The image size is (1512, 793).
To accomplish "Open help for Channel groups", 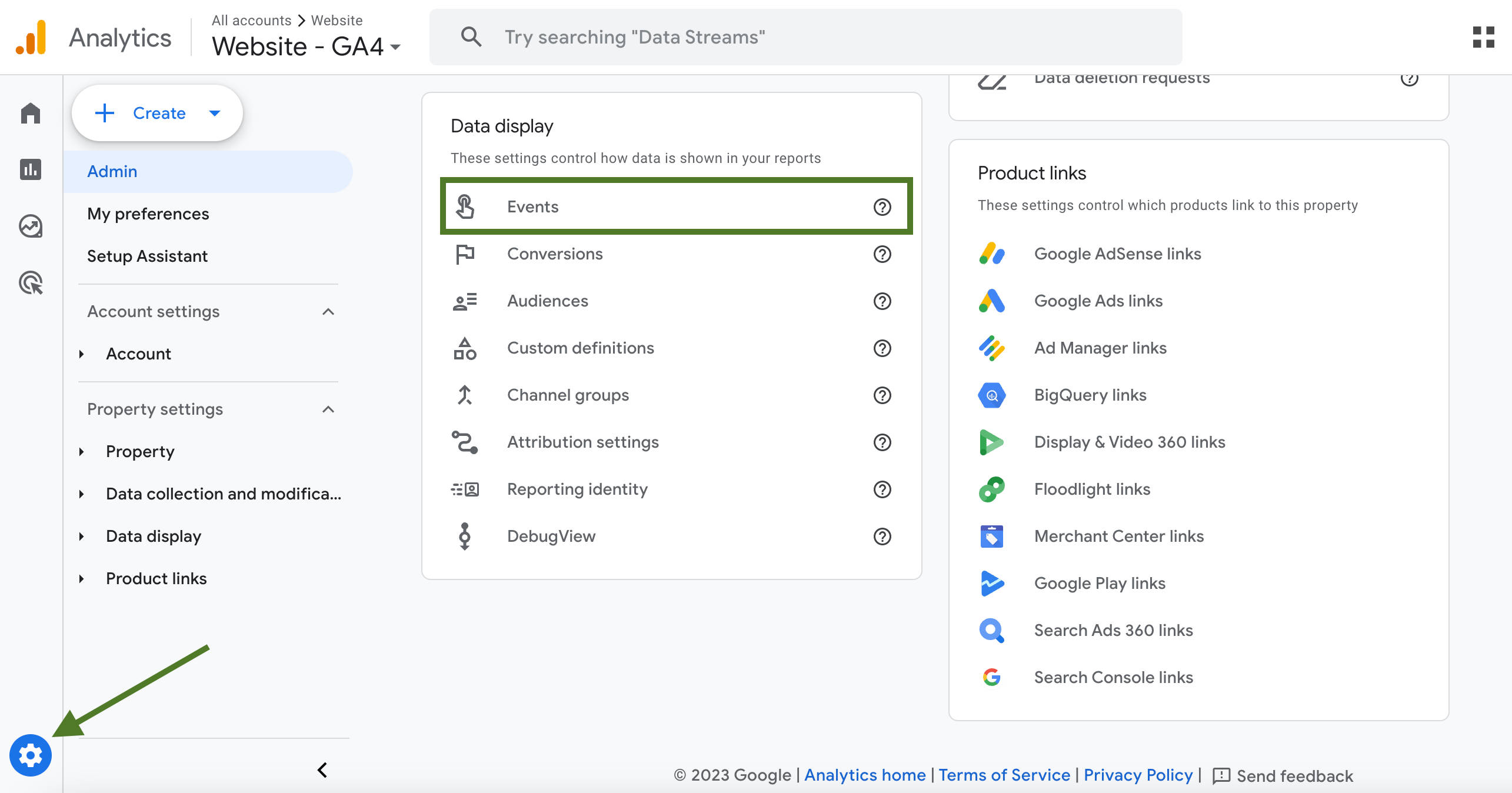I will coord(882,395).
